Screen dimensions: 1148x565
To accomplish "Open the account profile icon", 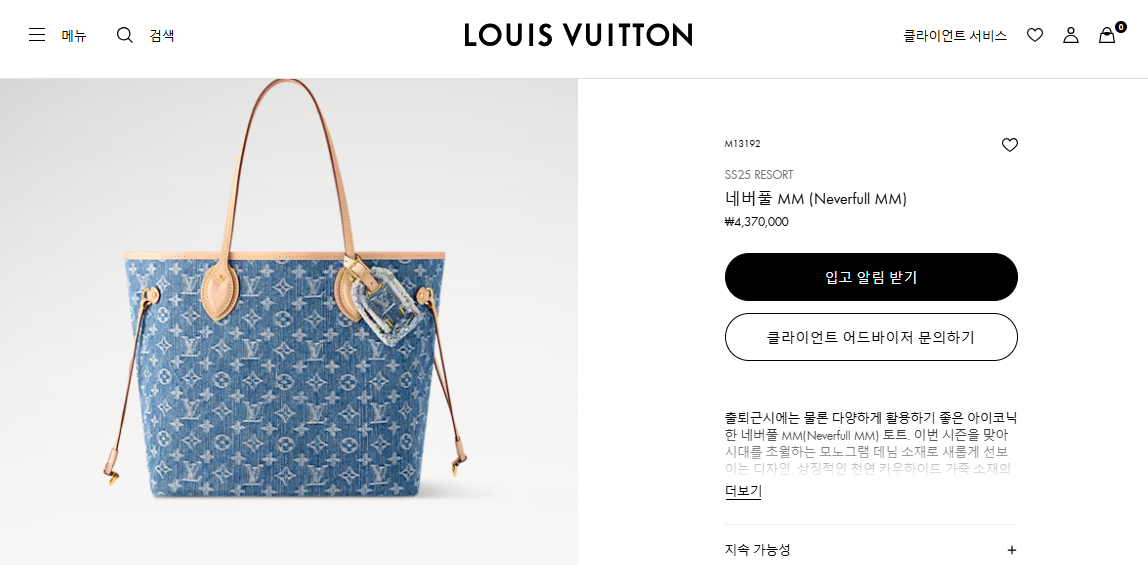I will (x=1070, y=35).
